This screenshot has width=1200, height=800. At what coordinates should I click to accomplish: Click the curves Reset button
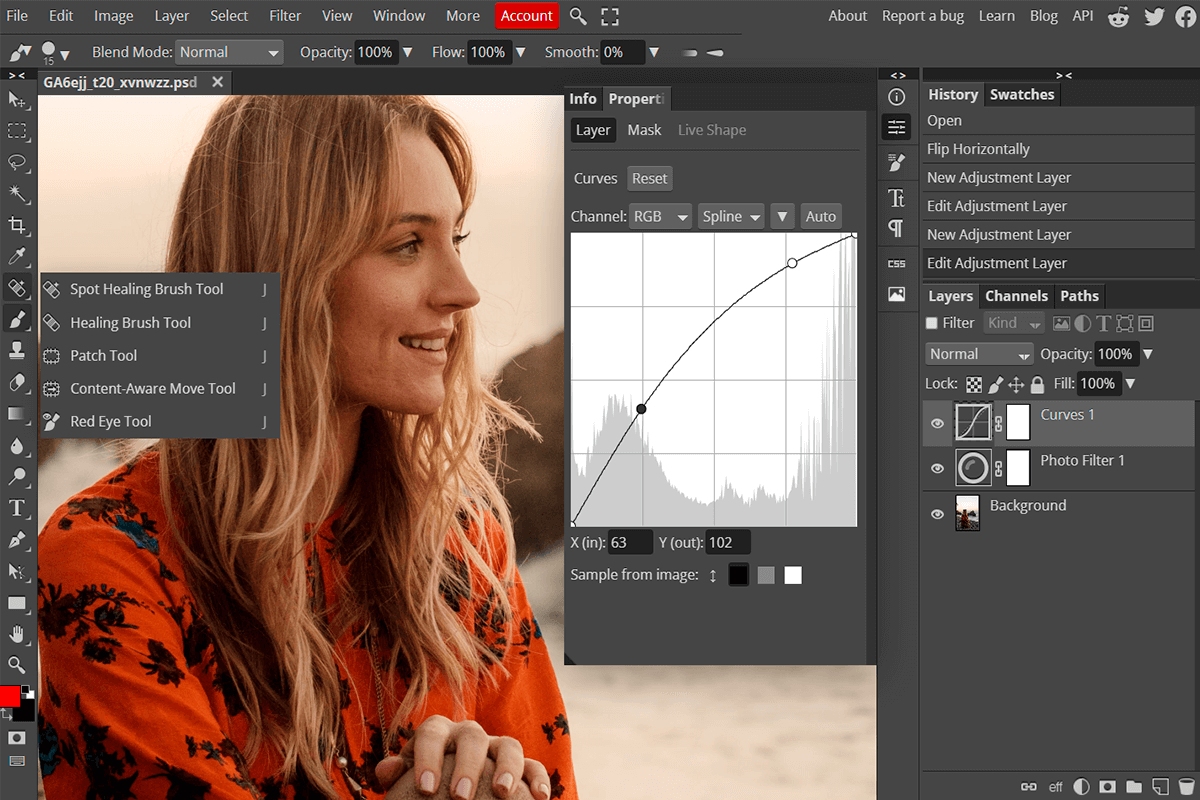[649, 179]
